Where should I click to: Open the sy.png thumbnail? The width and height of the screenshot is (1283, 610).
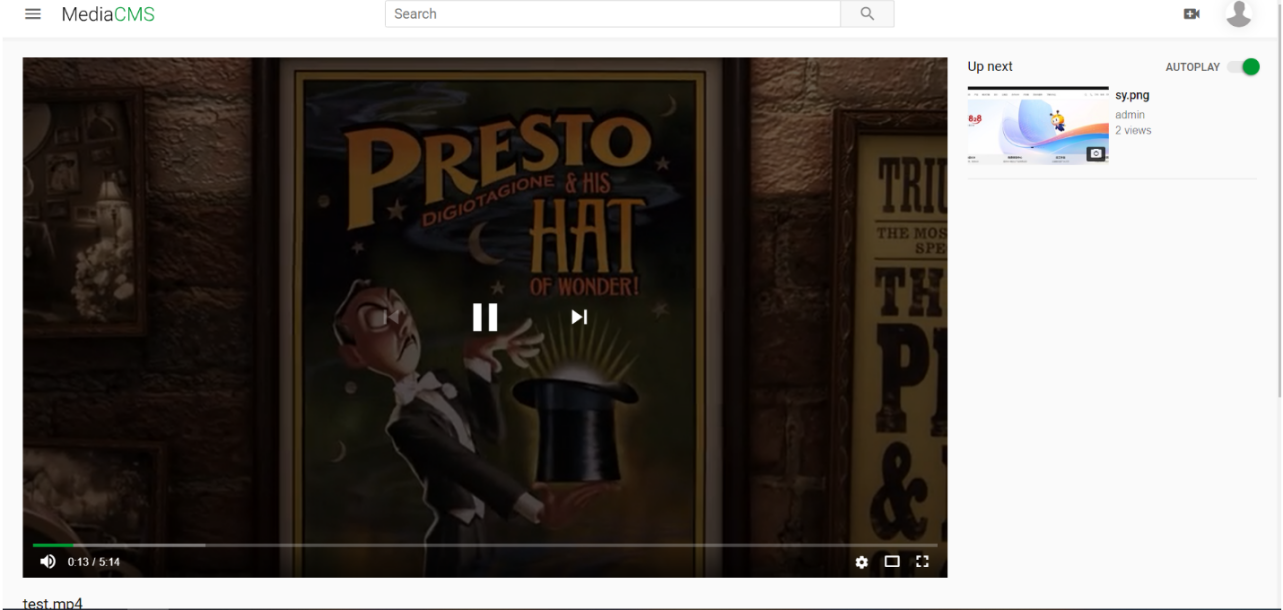pos(1038,125)
